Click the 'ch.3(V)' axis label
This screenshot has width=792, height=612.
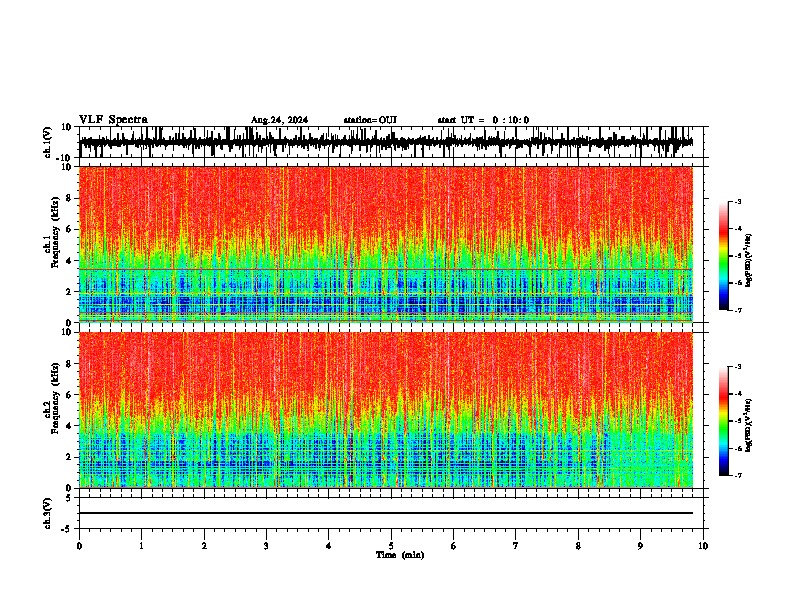click(x=48, y=514)
